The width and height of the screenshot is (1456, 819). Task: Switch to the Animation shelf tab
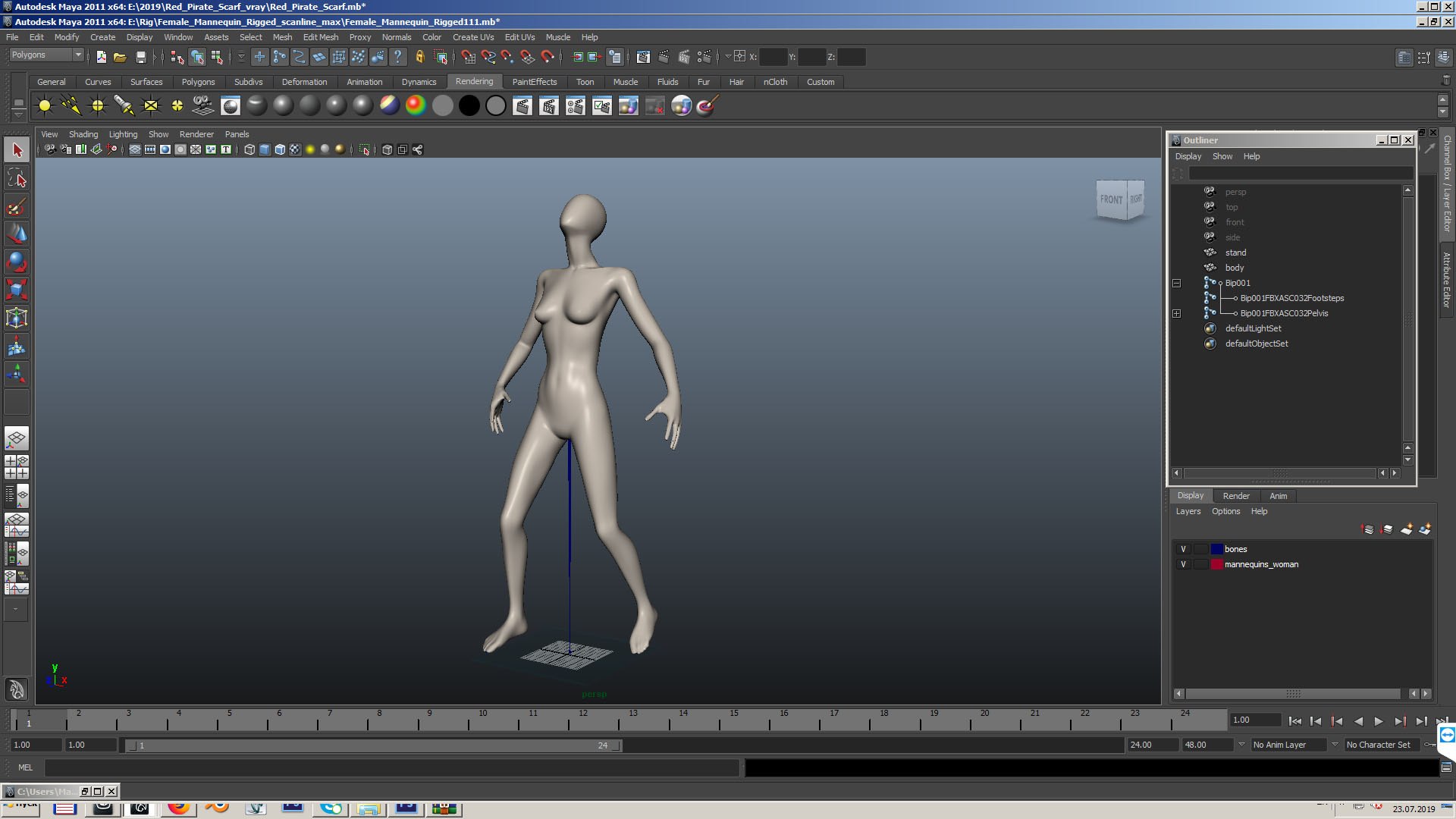pos(365,82)
